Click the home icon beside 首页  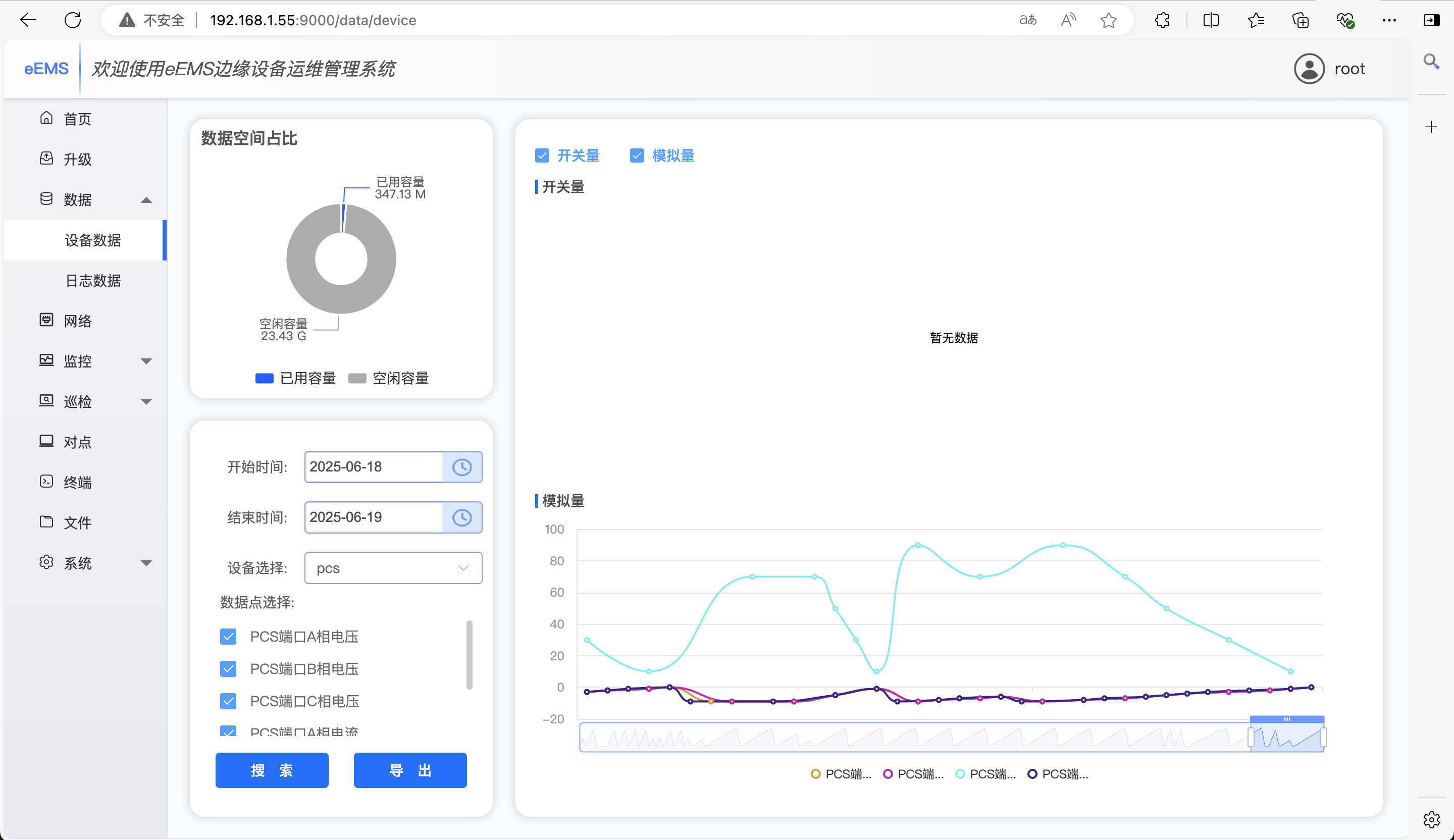46,118
